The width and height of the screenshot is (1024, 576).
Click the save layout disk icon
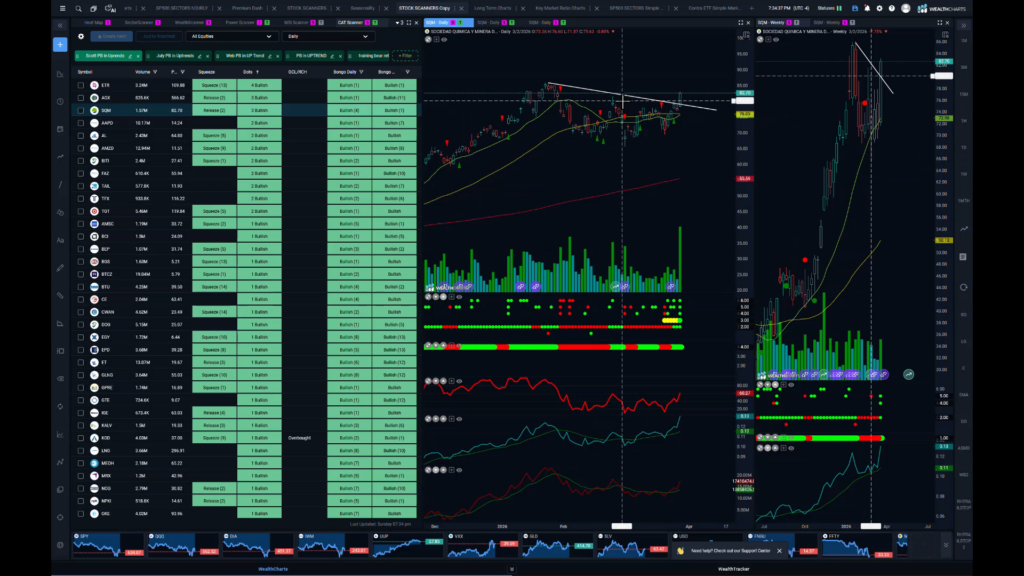click(x=856, y=8)
